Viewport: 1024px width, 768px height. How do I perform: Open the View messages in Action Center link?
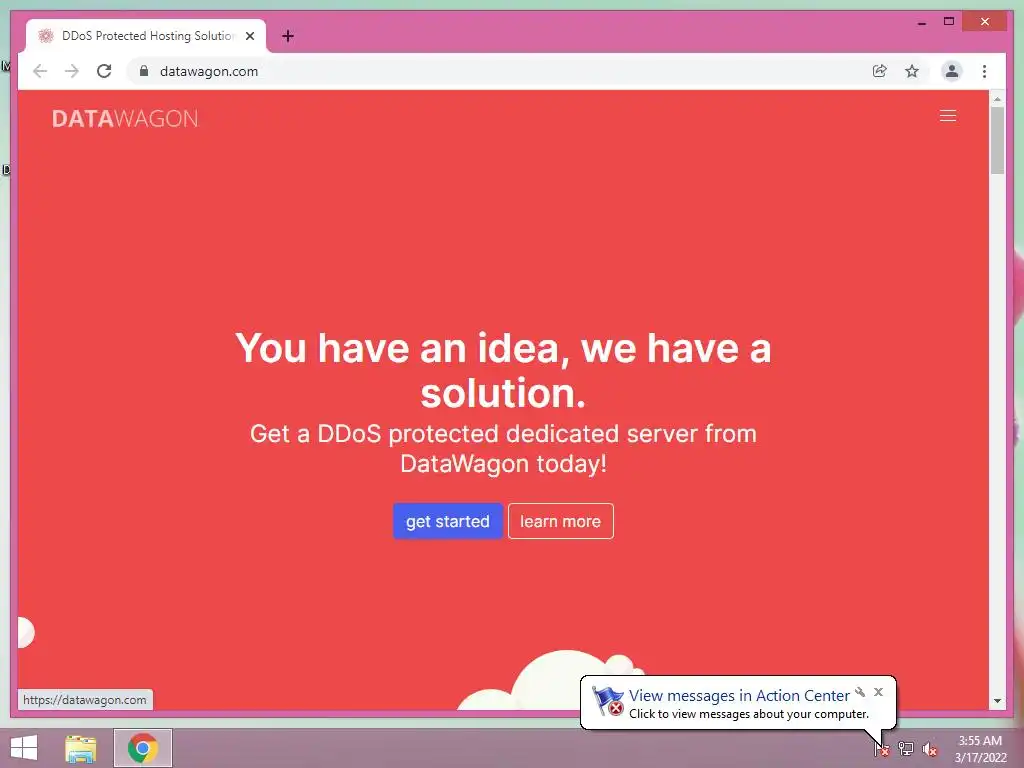[x=739, y=696]
